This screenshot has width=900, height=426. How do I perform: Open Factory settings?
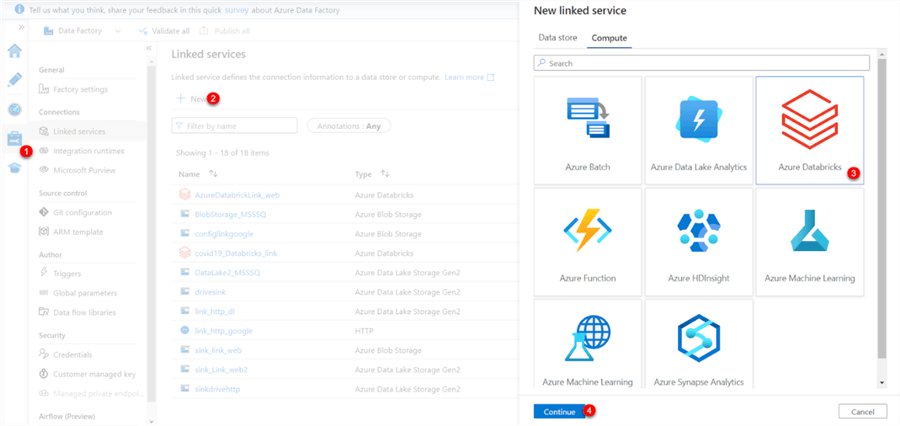point(73,90)
